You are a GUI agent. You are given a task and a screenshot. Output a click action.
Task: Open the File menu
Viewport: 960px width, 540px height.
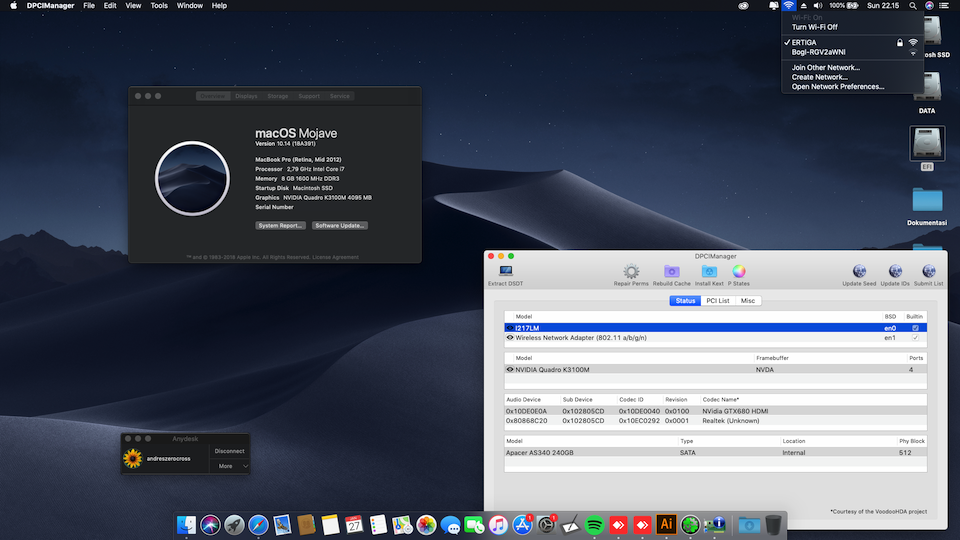point(89,6)
